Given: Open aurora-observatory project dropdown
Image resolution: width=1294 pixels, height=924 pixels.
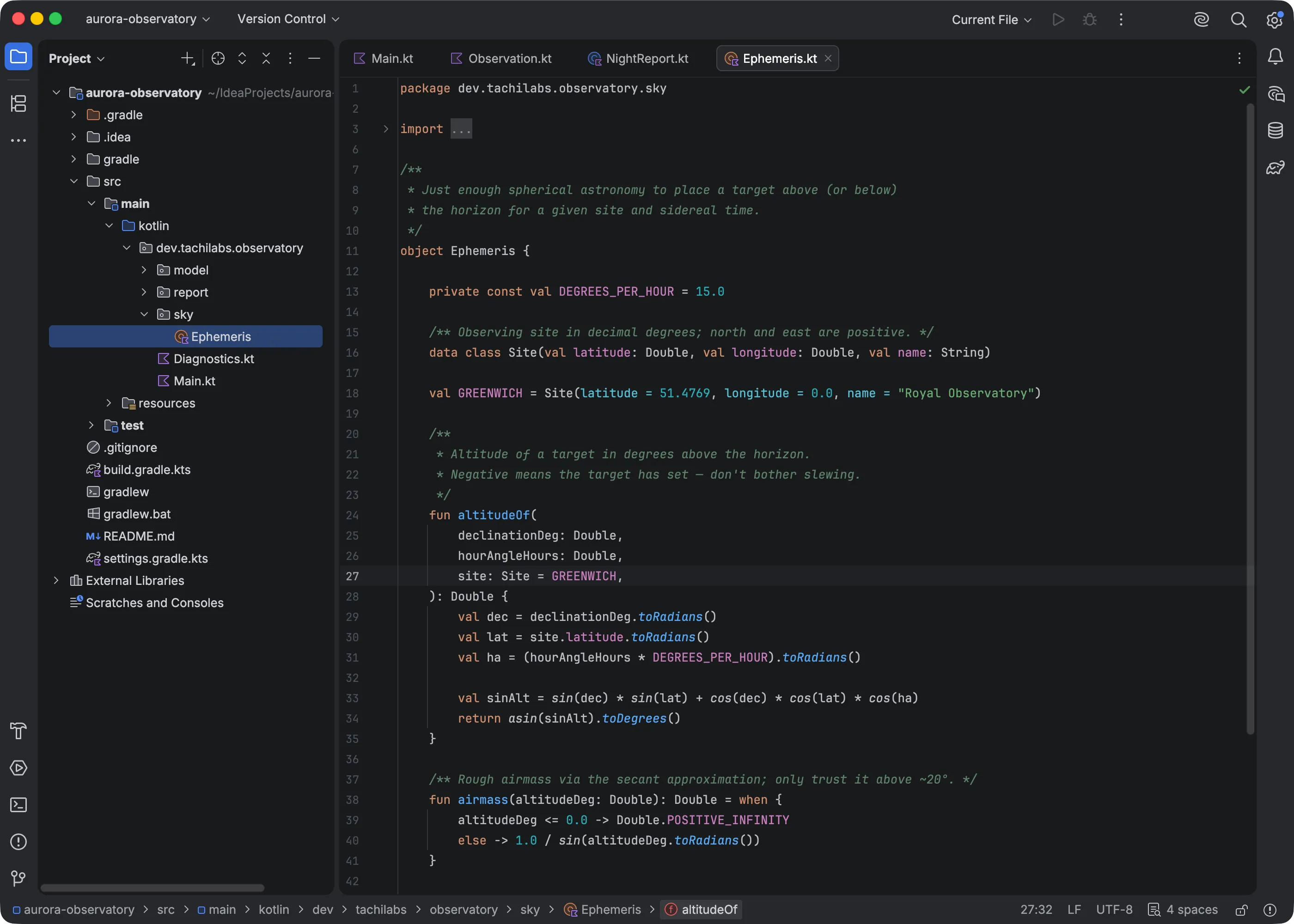Looking at the screenshot, I should tap(148, 19).
